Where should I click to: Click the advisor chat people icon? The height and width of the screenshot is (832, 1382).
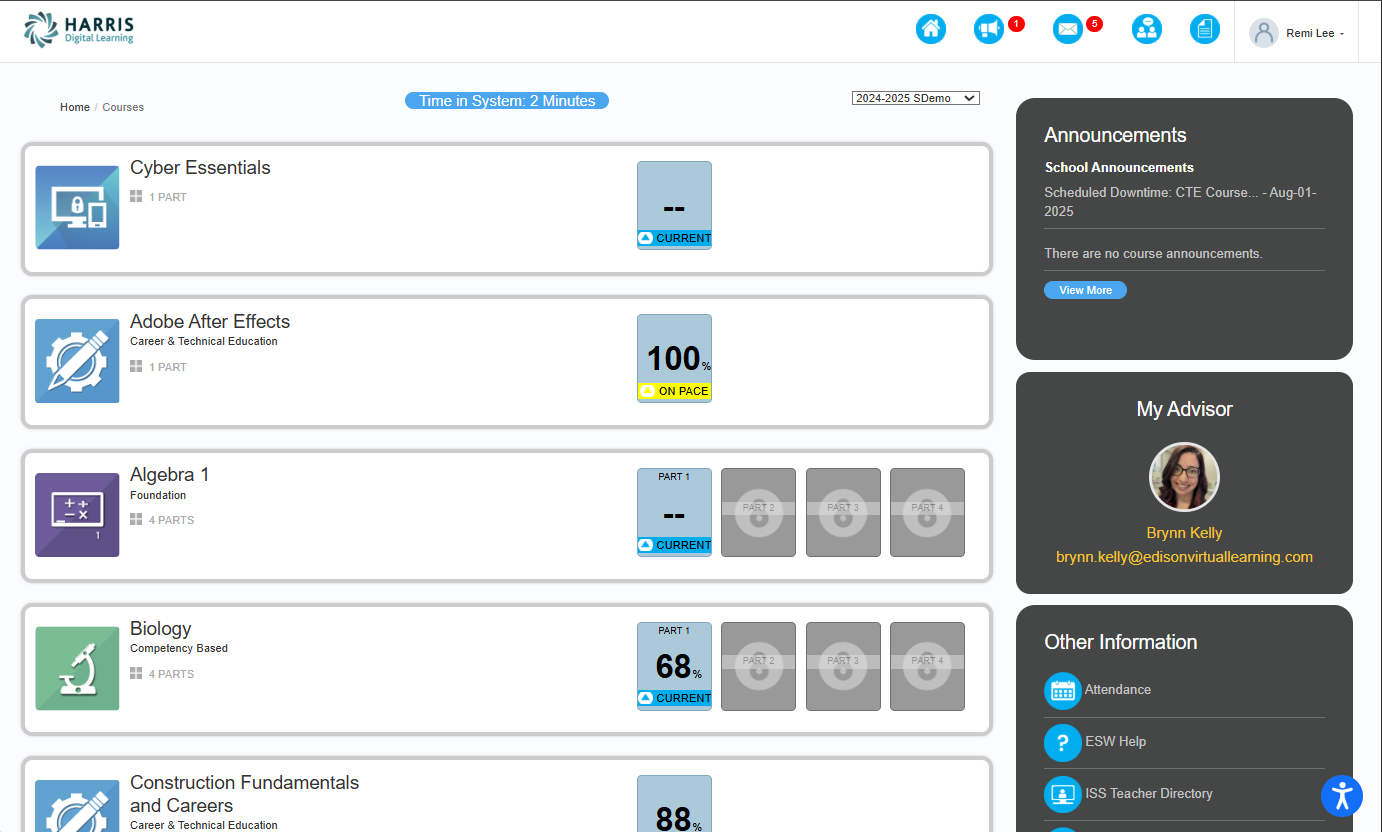tap(1146, 29)
